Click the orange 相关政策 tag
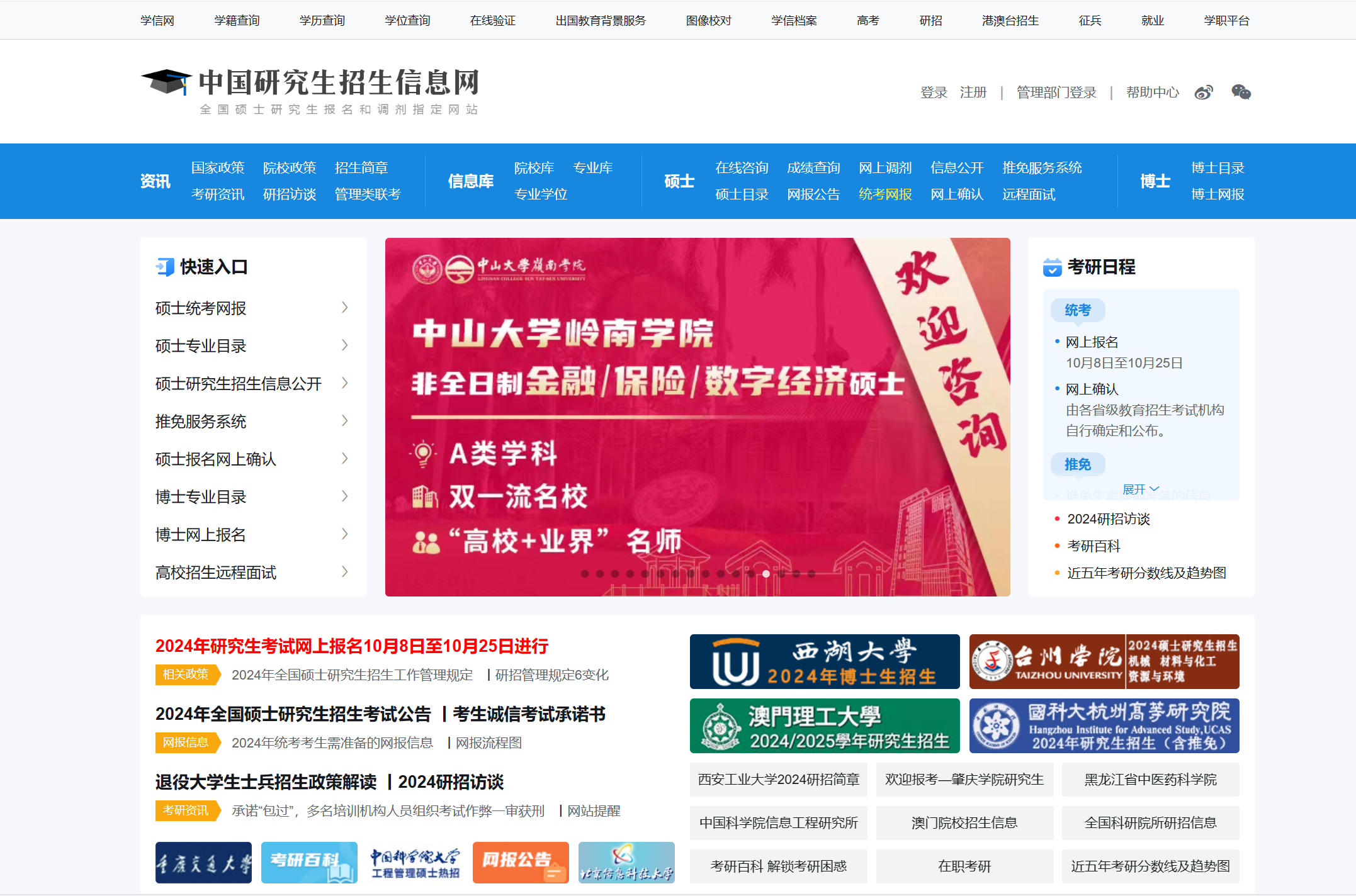 (x=187, y=675)
